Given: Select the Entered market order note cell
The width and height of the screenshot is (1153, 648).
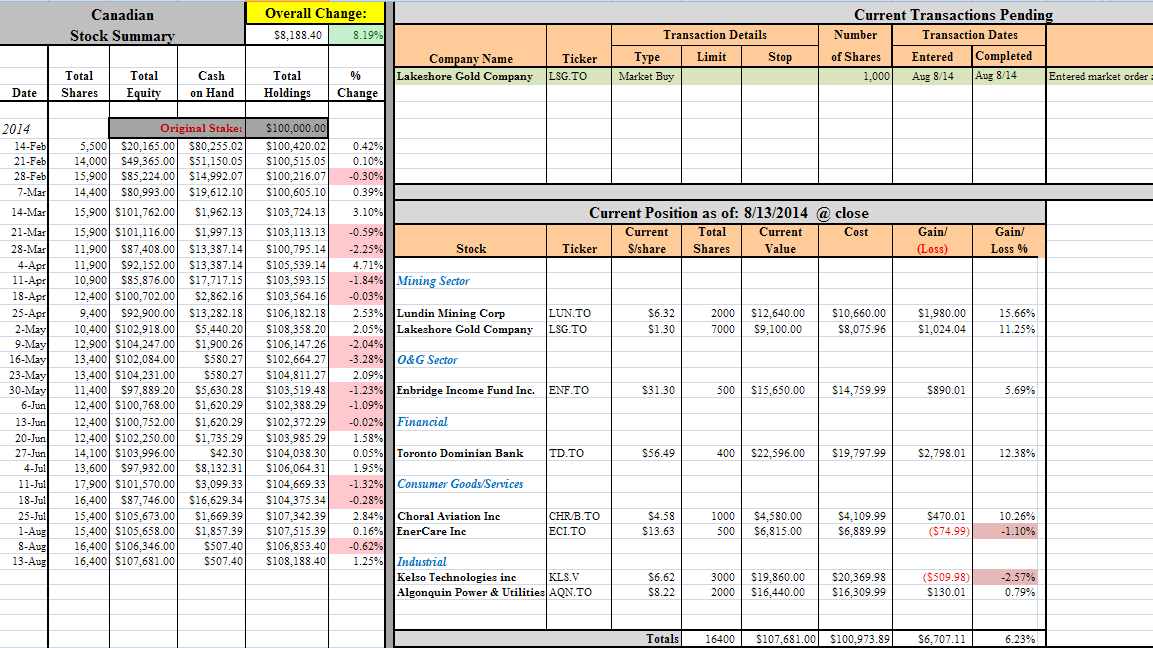Looking at the screenshot, I should pos(1099,76).
